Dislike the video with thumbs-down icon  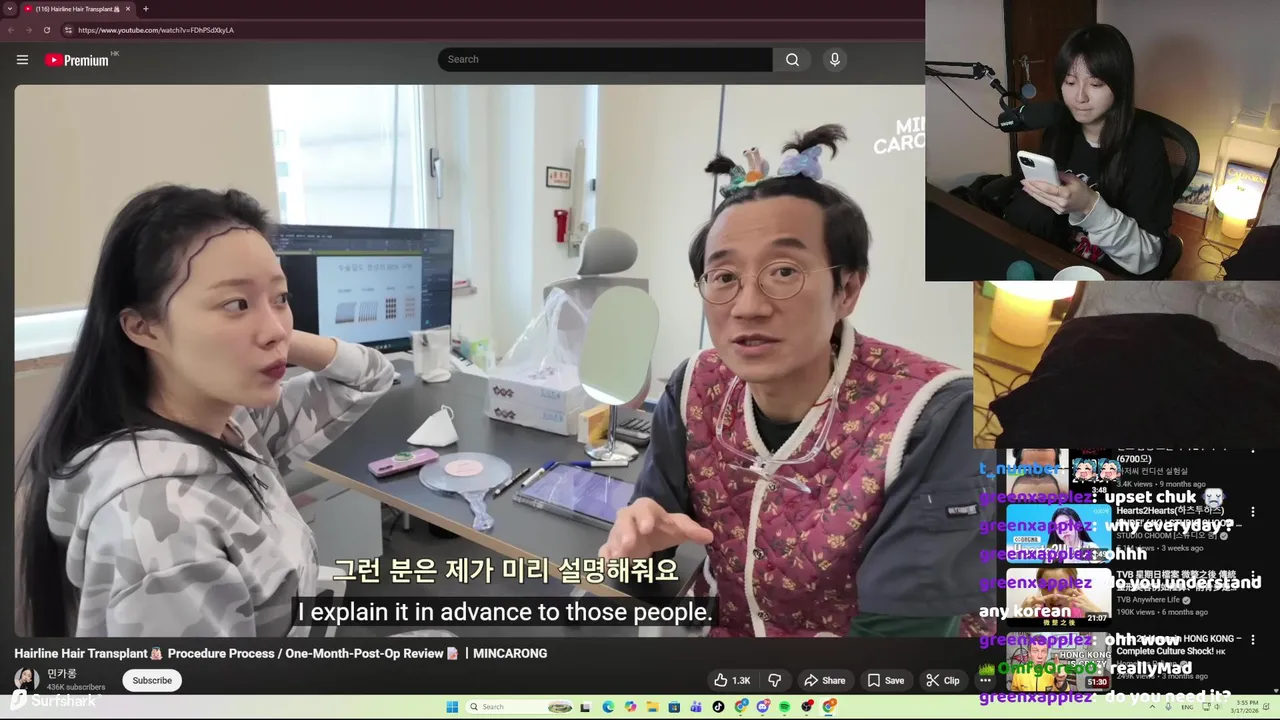[775, 680]
